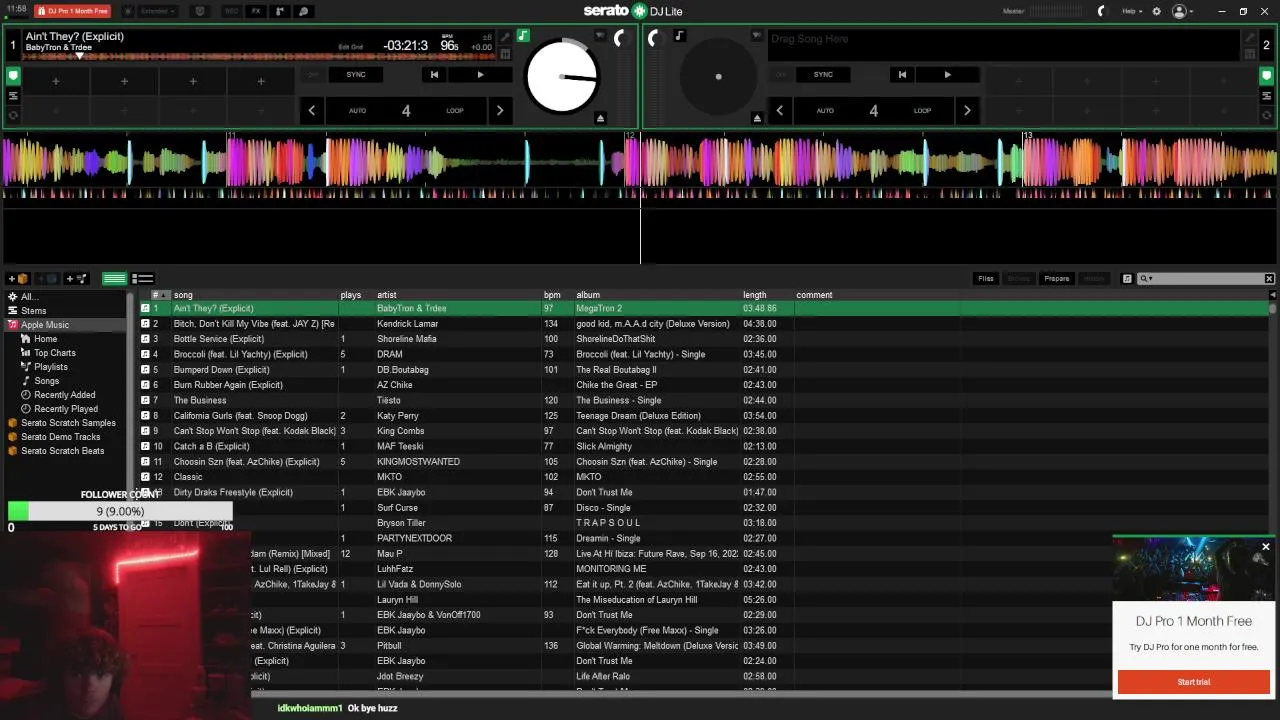Click deck 1 track overview waveform
This screenshot has width=1280, height=720.
[x=260, y=57]
